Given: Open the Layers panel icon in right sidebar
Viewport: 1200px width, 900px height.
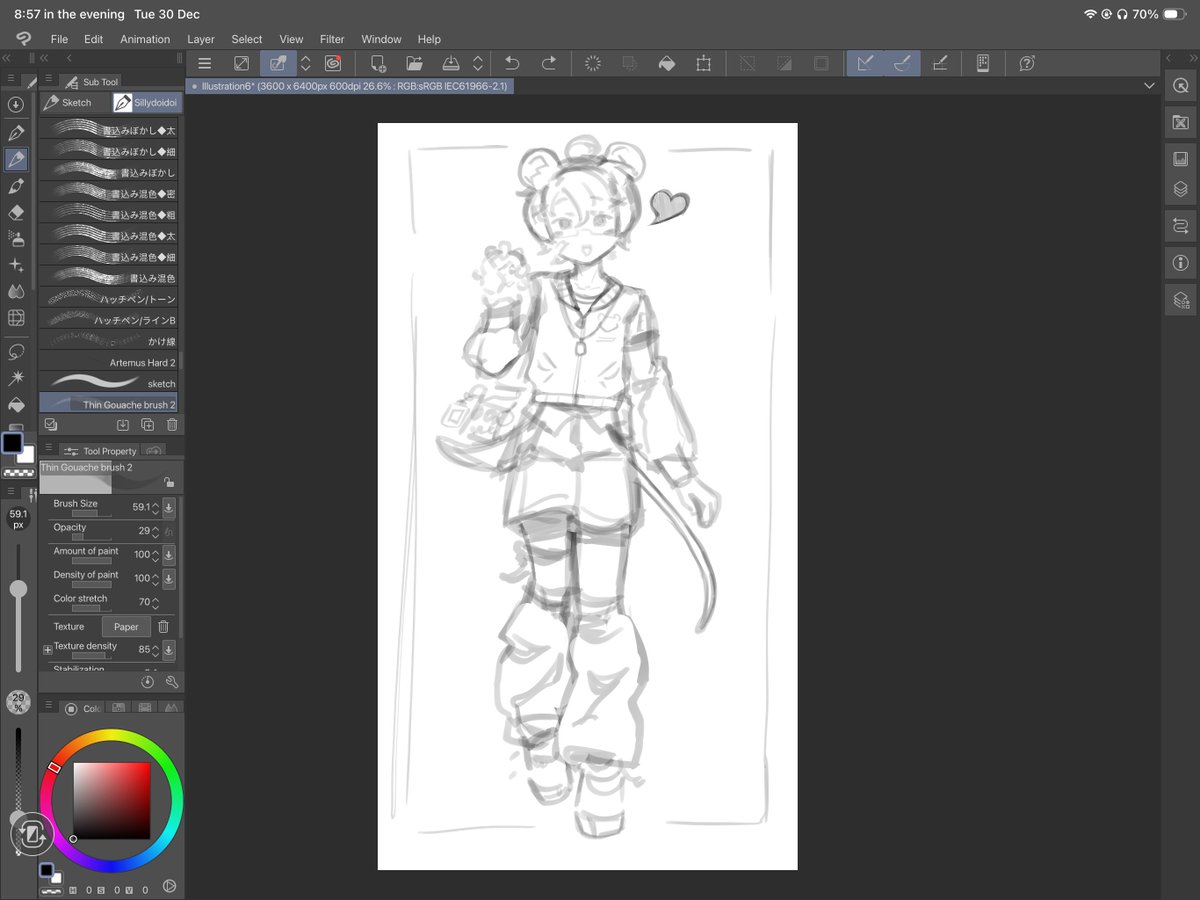Looking at the screenshot, I should tap(1181, 188).
